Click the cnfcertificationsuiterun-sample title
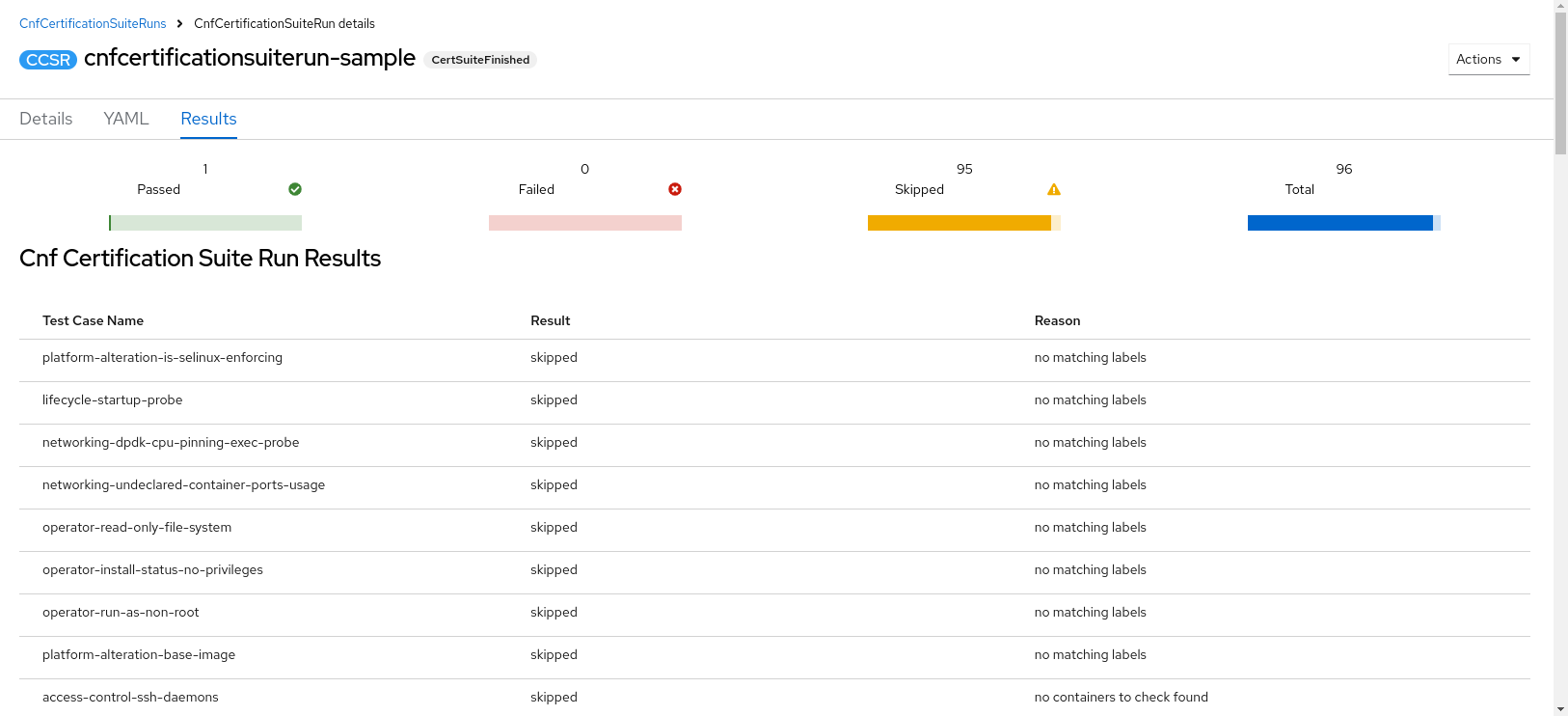This screenshot has width=1568, height=716. point(250,58)
